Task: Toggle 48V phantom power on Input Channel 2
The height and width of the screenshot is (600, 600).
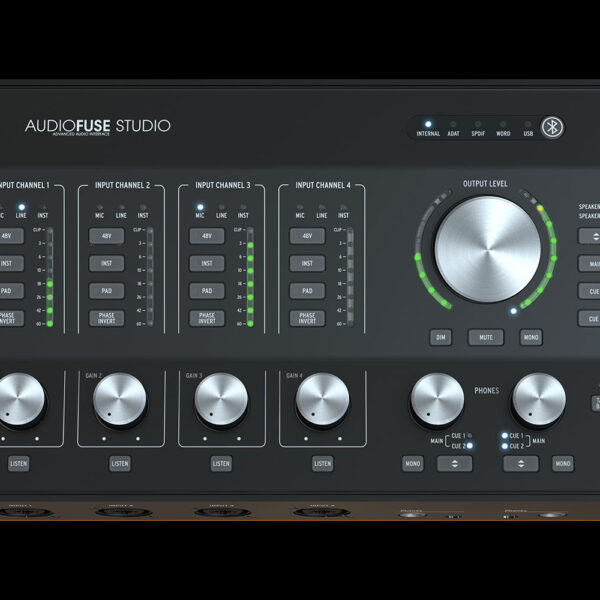Action: coord(107,236)
